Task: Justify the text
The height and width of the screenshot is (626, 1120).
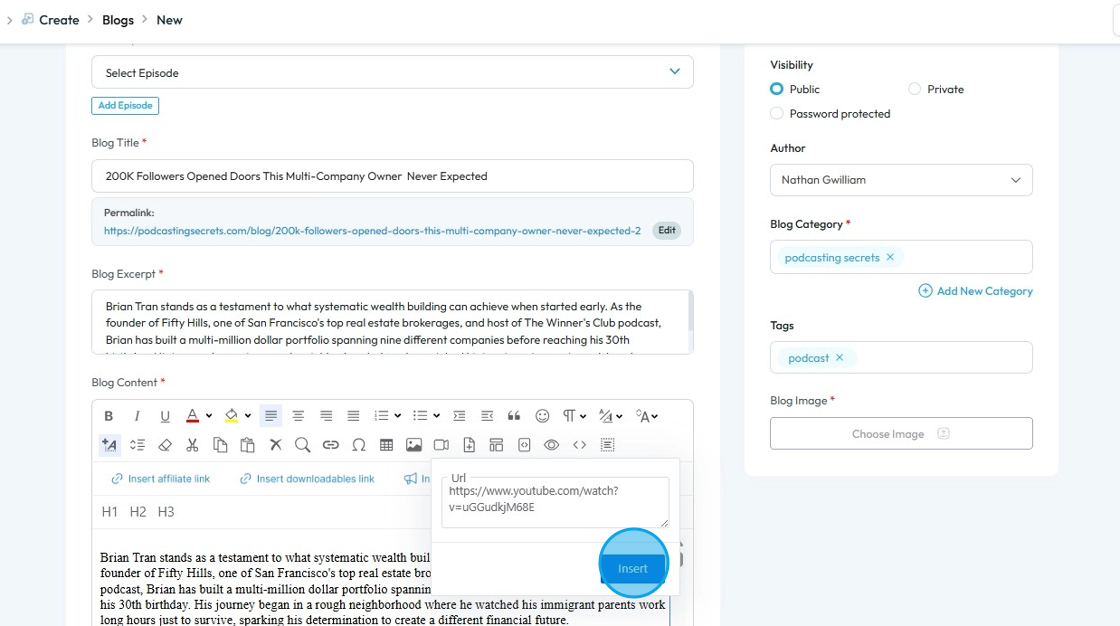Action: point(354,416)
